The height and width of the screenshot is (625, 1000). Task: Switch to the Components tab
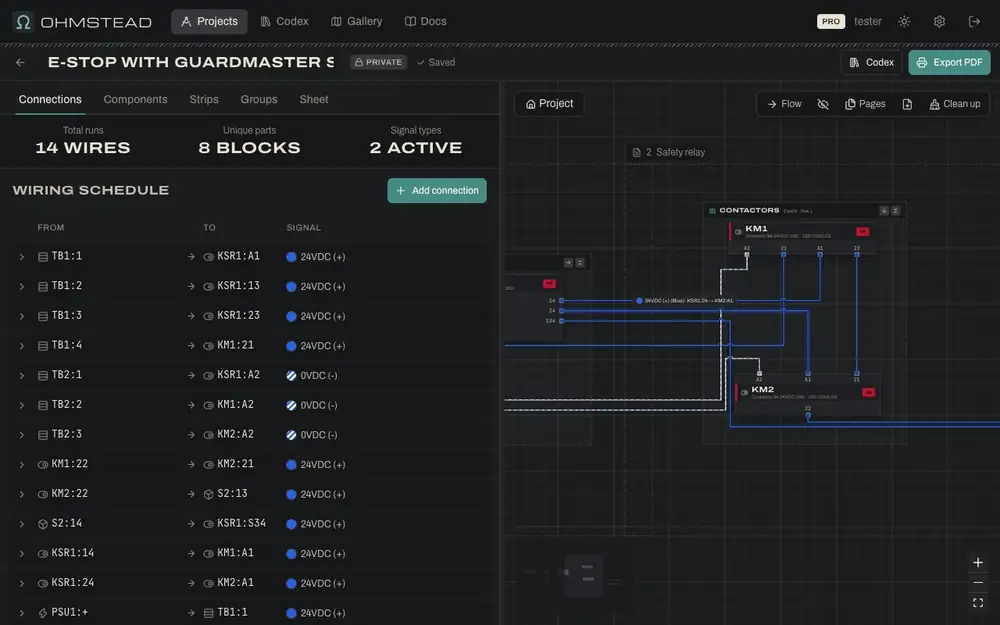135,99
